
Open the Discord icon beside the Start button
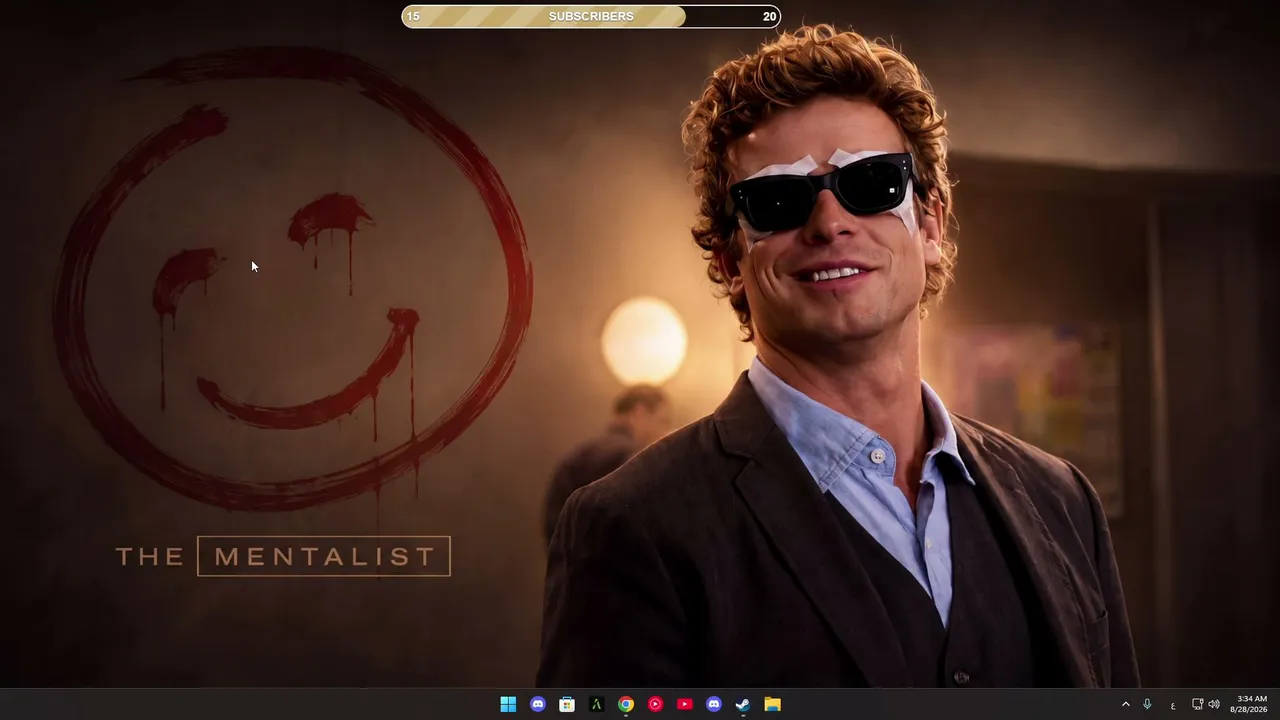pos(538,704)
